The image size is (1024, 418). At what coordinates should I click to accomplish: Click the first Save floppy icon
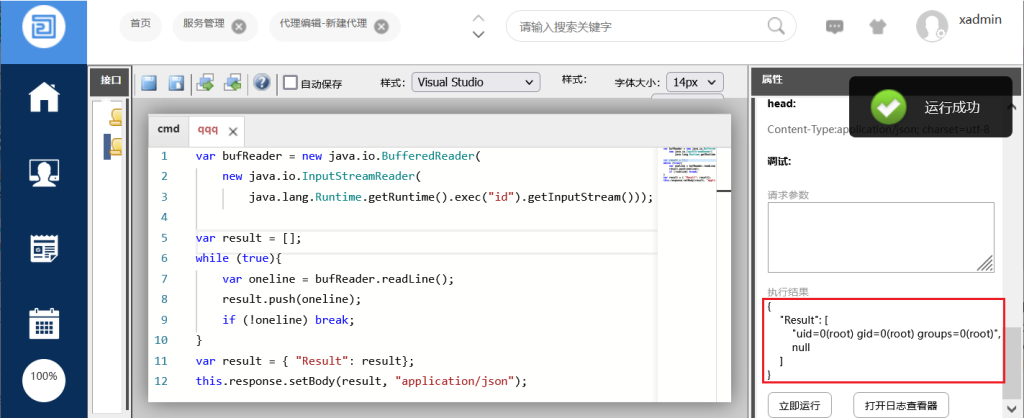(150, 83)
